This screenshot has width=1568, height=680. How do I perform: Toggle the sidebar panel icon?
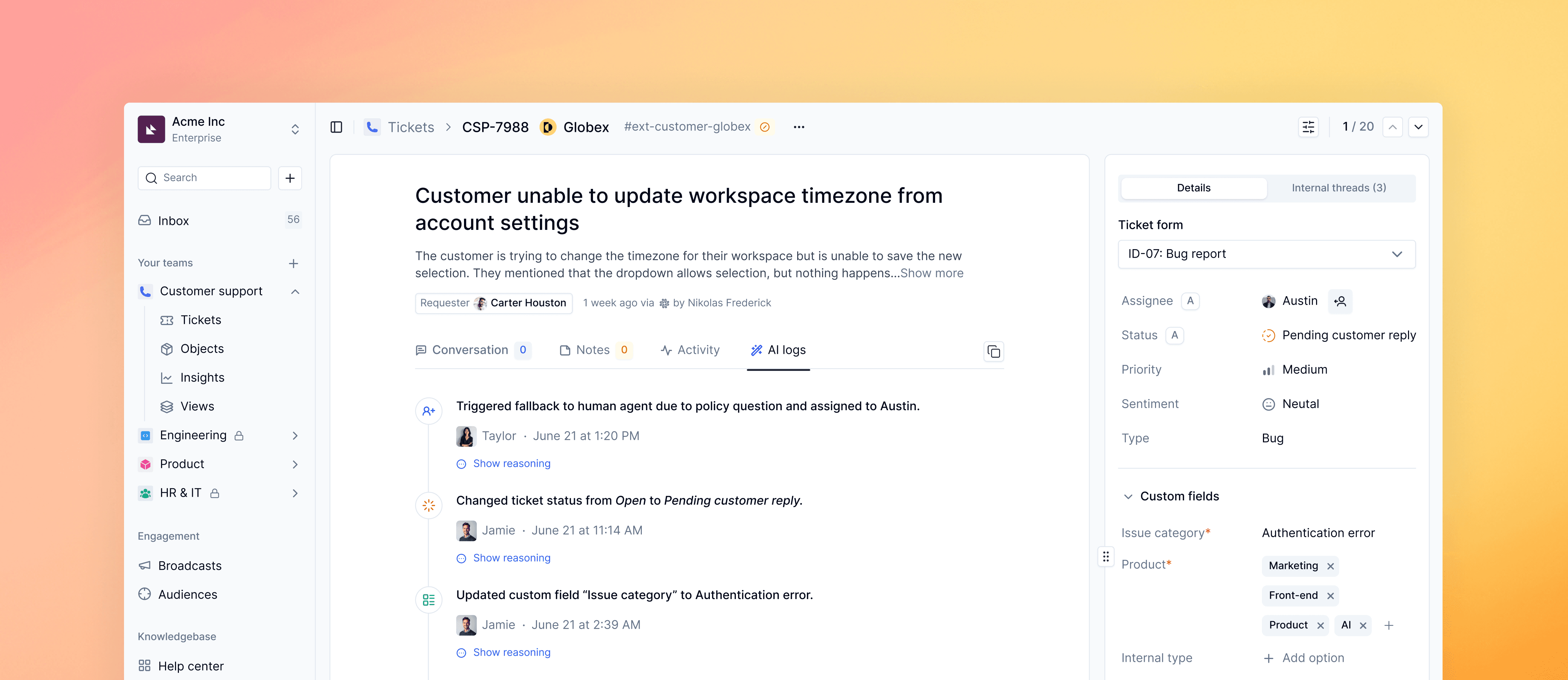(x=336, y=127)
